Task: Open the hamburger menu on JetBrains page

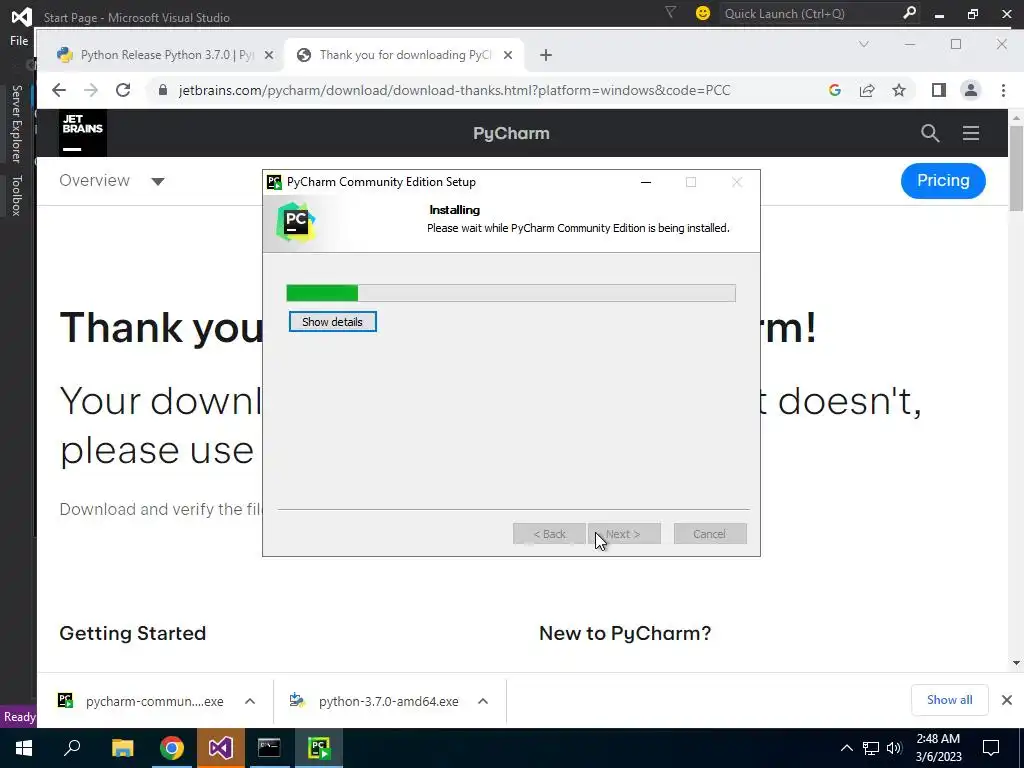Action: point(971,133)
